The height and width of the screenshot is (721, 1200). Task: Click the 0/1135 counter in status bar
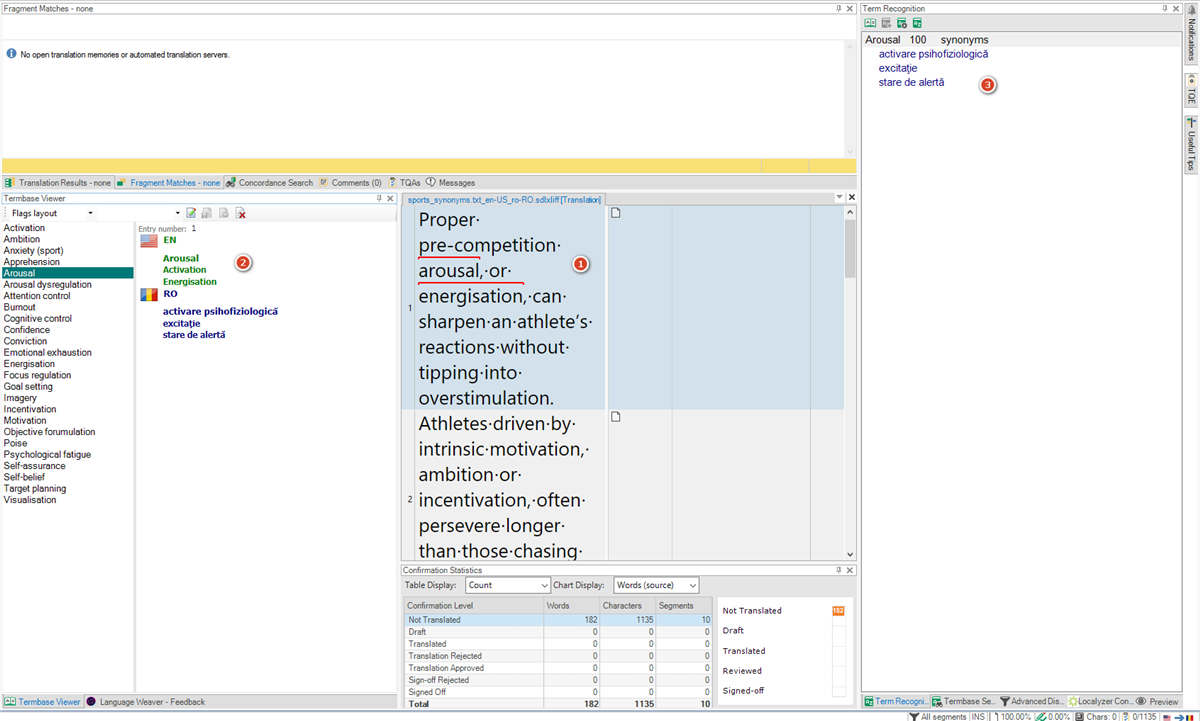pyautogui.click(x=1139, y=716)
